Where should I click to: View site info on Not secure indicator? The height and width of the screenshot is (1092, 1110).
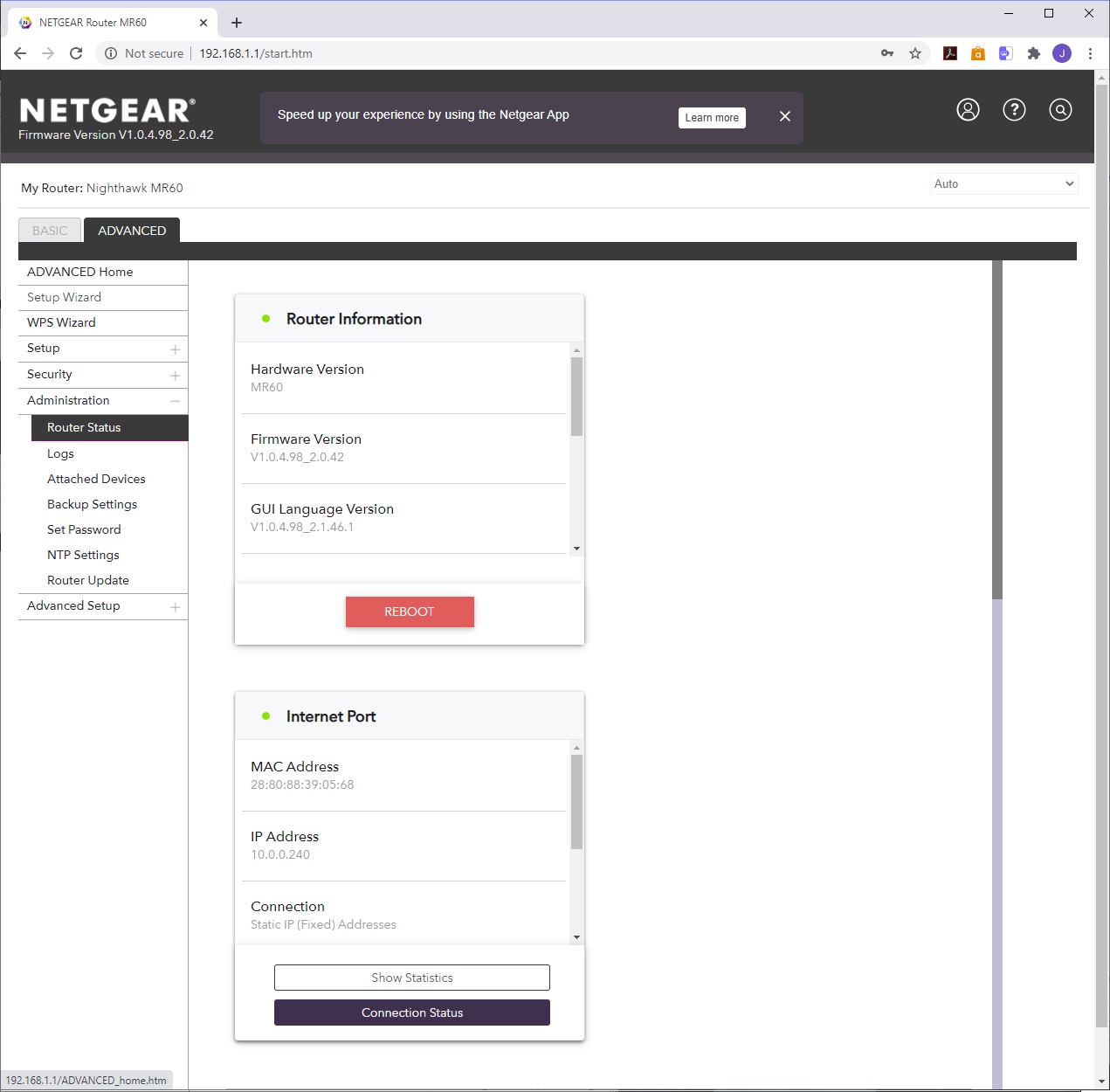[x=144, y=53]
